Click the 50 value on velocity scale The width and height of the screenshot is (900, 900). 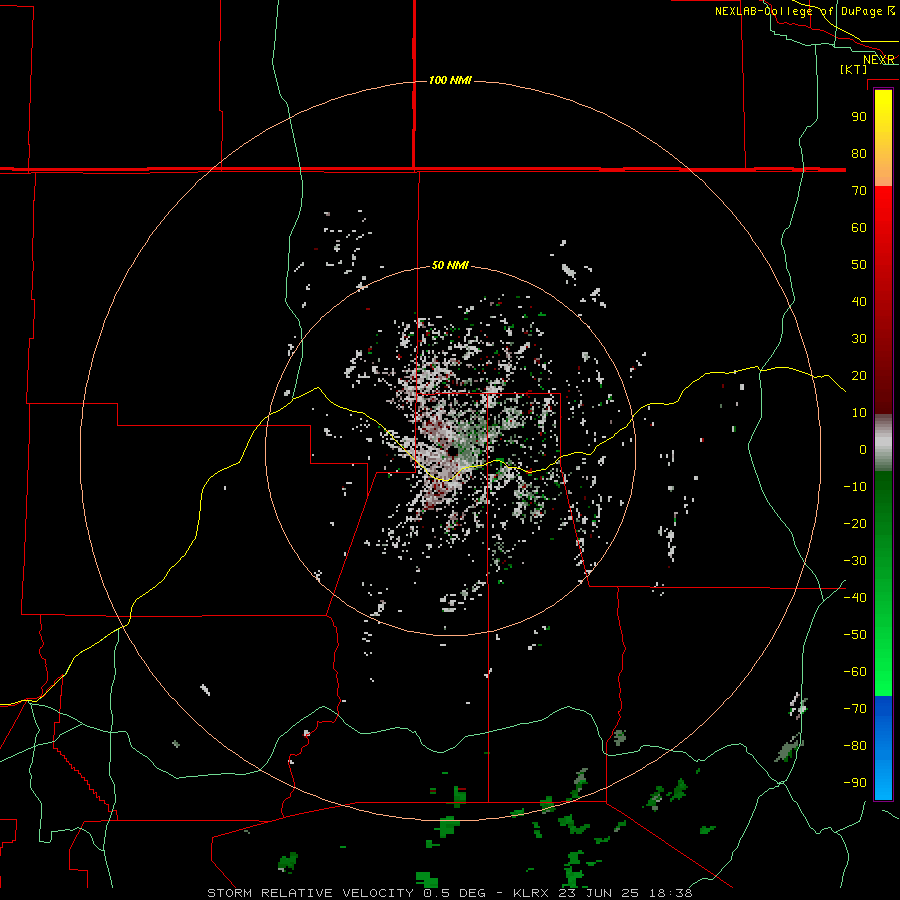[x=859, y=265]
